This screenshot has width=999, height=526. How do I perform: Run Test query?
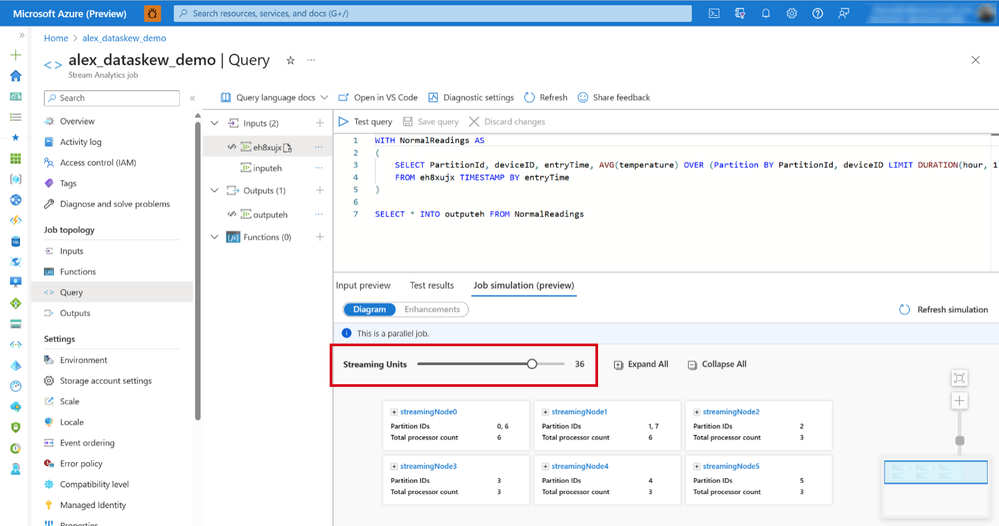(x=365, y=122)
